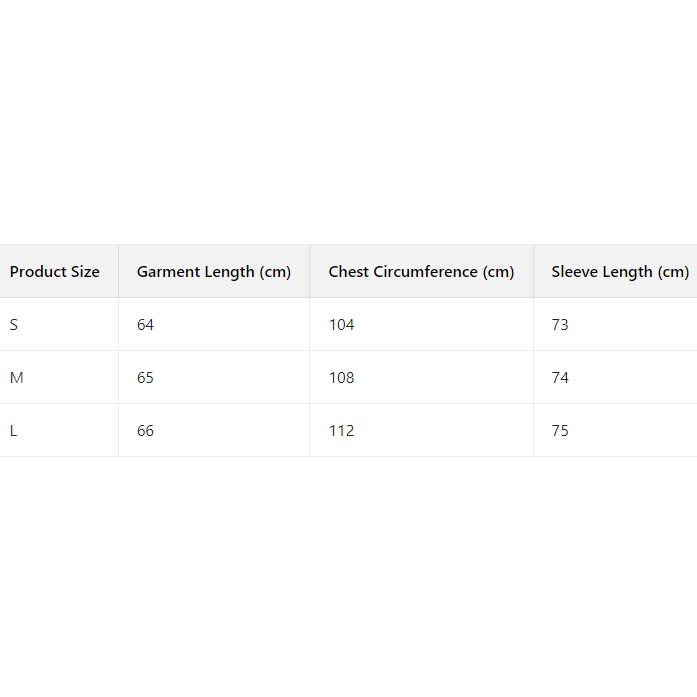Pick sleeve length value 73
This screenshot has width=697, height=697.
pyautogui.click(x=560, y=325)
